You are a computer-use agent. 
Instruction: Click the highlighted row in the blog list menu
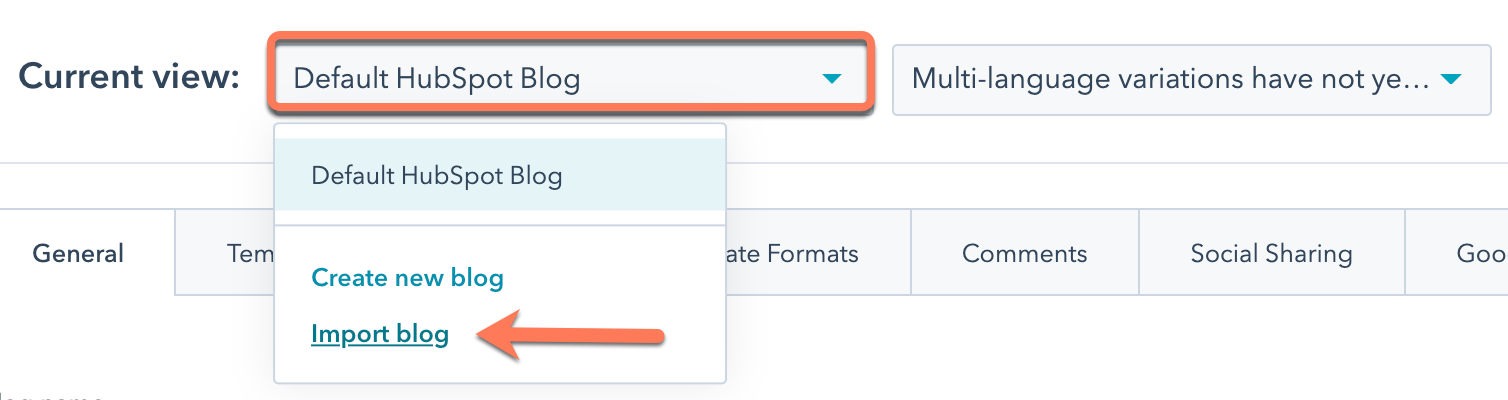[500, 175]
